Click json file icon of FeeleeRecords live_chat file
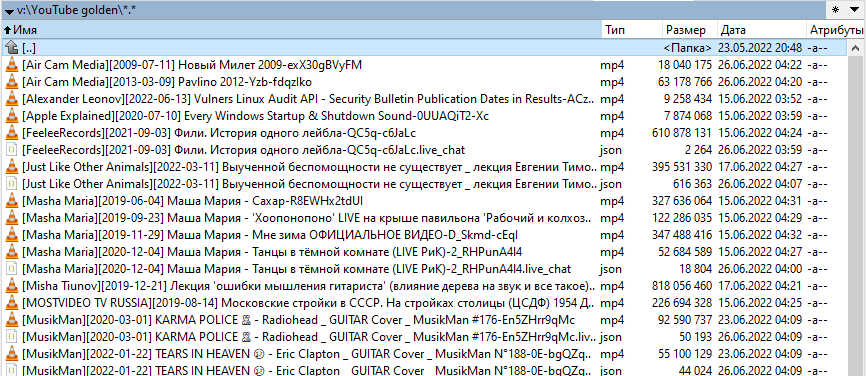 click(11, 150)
